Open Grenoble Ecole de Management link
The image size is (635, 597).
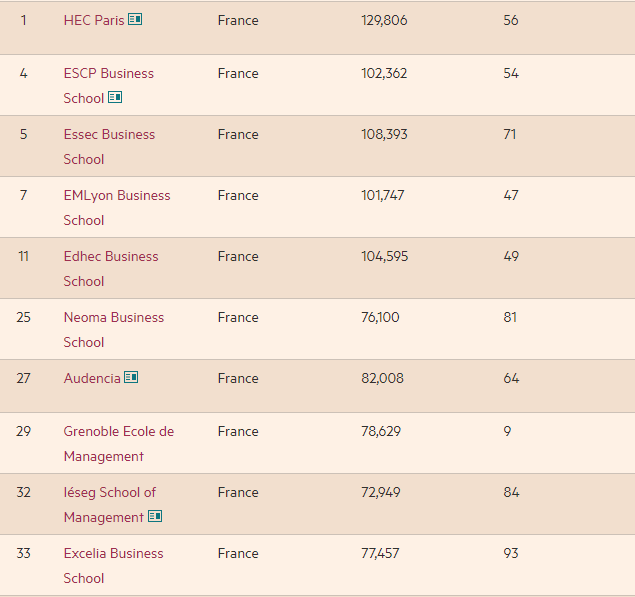click(x=119, y=444)
